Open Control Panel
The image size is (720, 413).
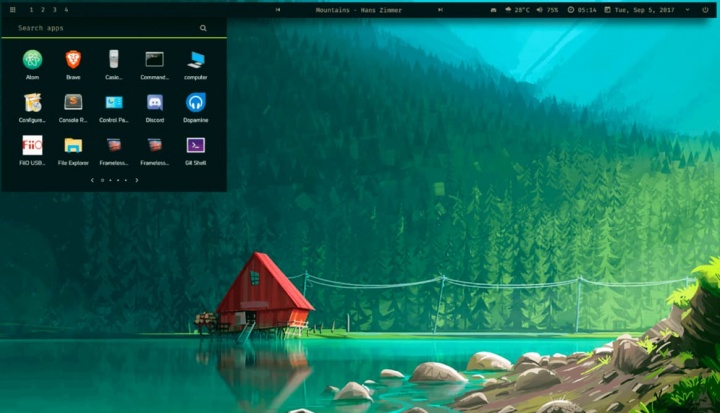114,102
